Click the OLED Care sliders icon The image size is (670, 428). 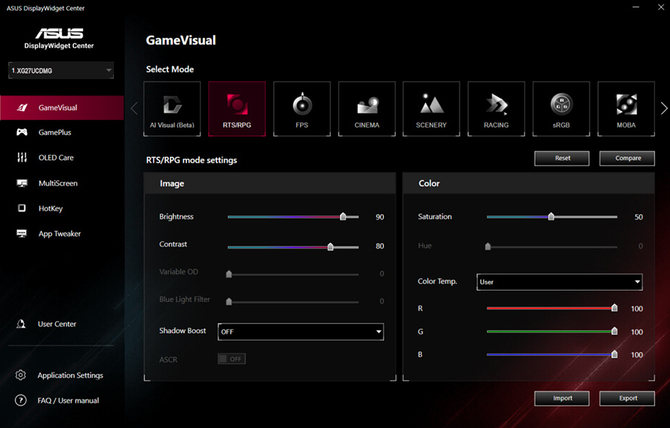(22, 158)
